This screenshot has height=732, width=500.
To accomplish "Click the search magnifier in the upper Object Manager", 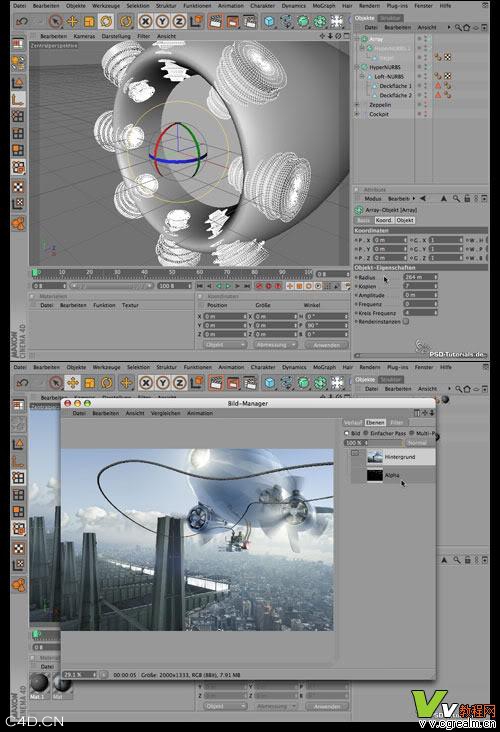I will tap(458, 28).
